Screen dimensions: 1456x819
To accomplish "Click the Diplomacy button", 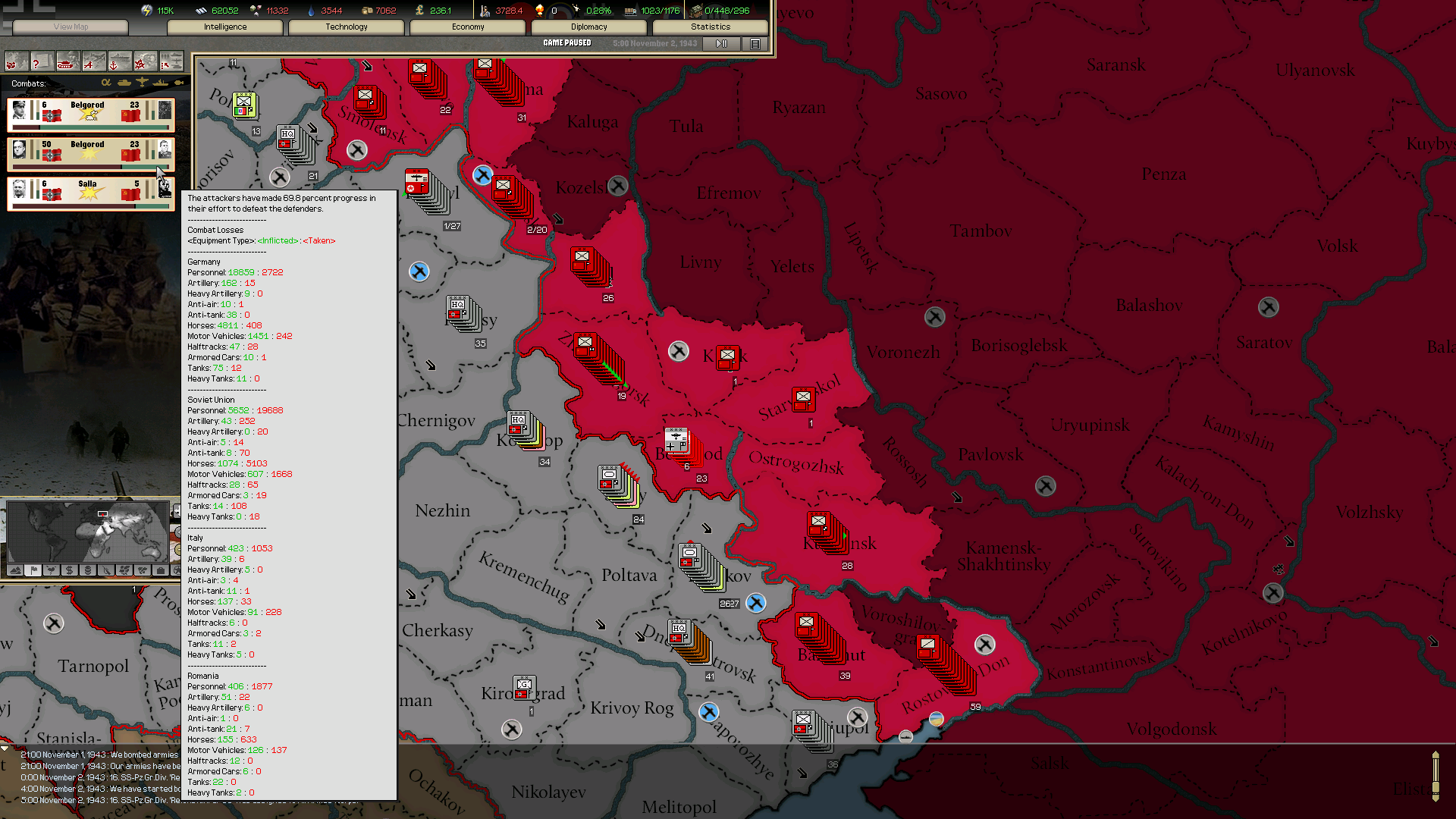I will [588, 27].
